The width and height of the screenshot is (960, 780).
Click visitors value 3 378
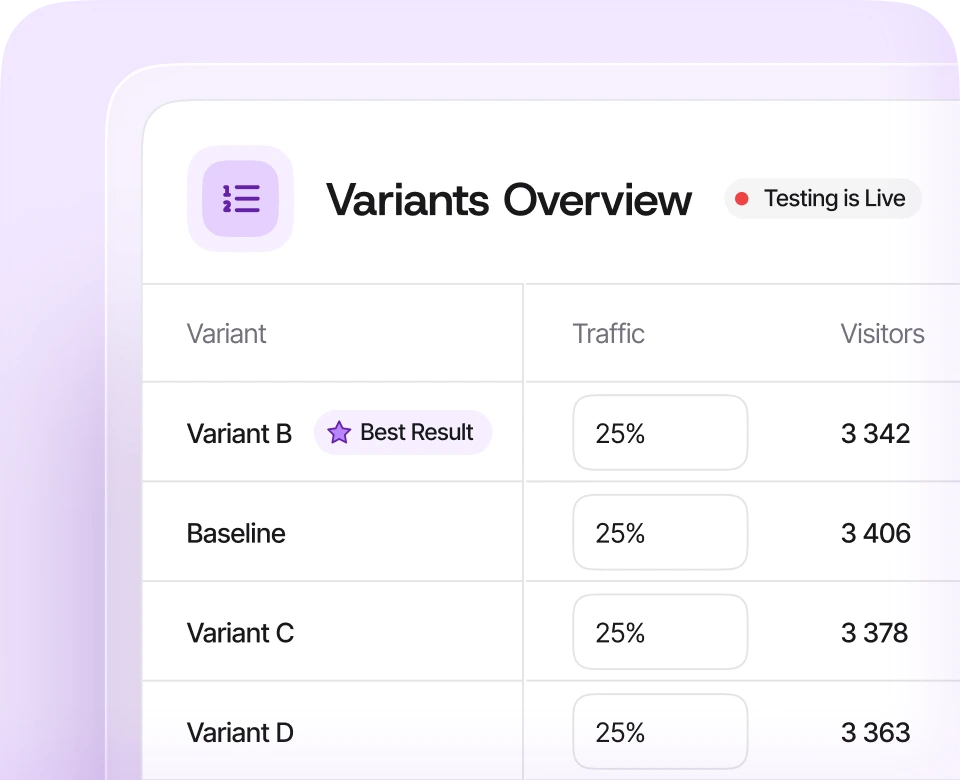tap(874, 633)
